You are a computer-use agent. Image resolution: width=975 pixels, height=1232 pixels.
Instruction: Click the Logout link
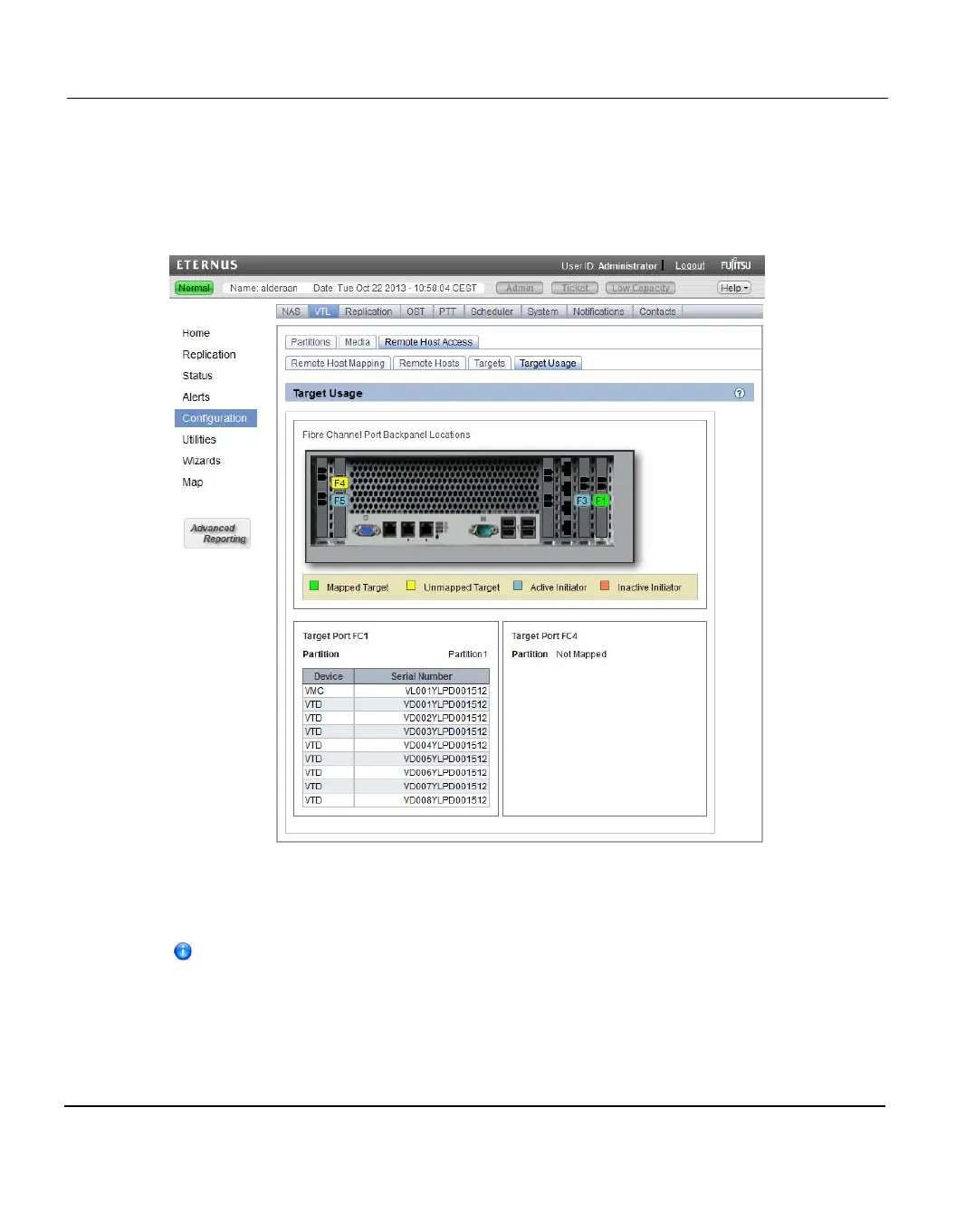(x=690, y=266)
